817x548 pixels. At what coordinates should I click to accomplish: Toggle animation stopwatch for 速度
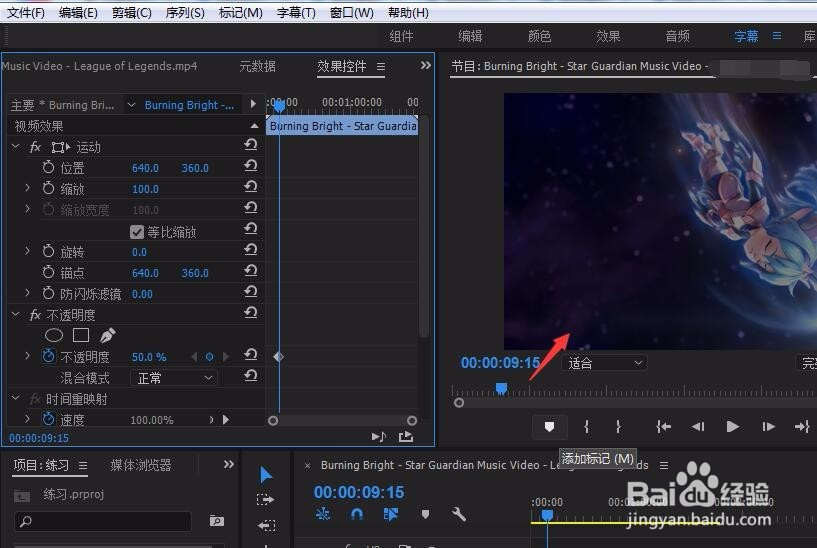click(x=48, y=419)
